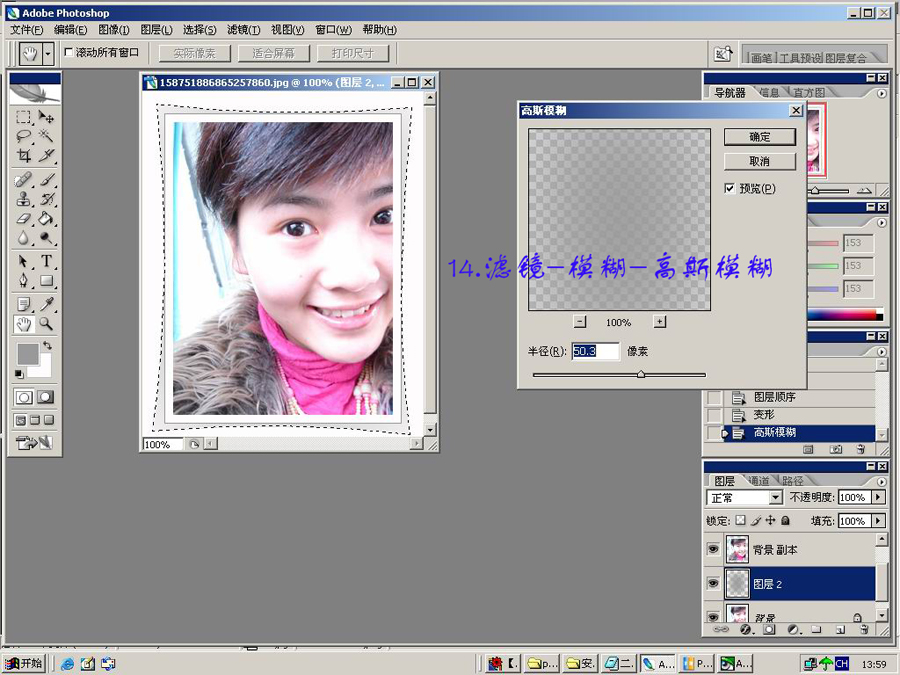Select the Rectangular Marquee tool
The height and width of the screenshot is (675, 900).
(x=24, y=117)
